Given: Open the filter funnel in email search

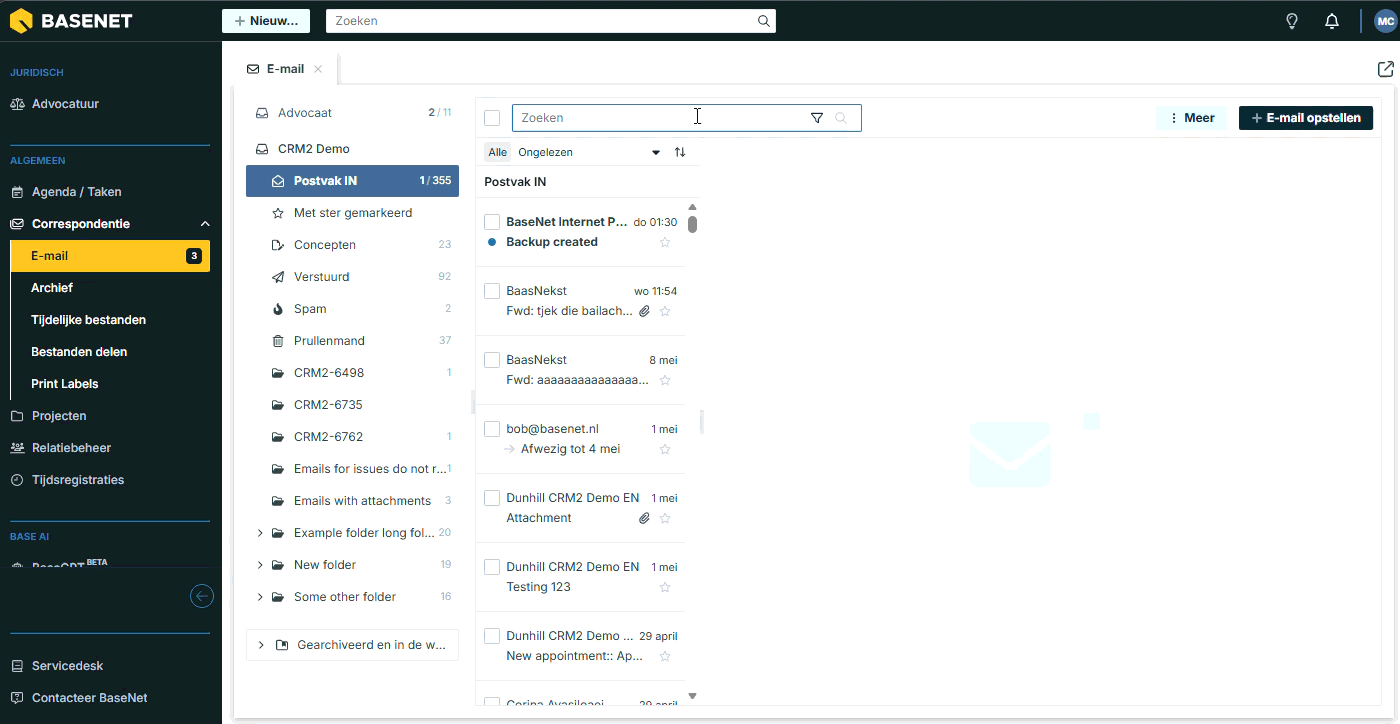Looking at the screenshot, I should point(817,118).
